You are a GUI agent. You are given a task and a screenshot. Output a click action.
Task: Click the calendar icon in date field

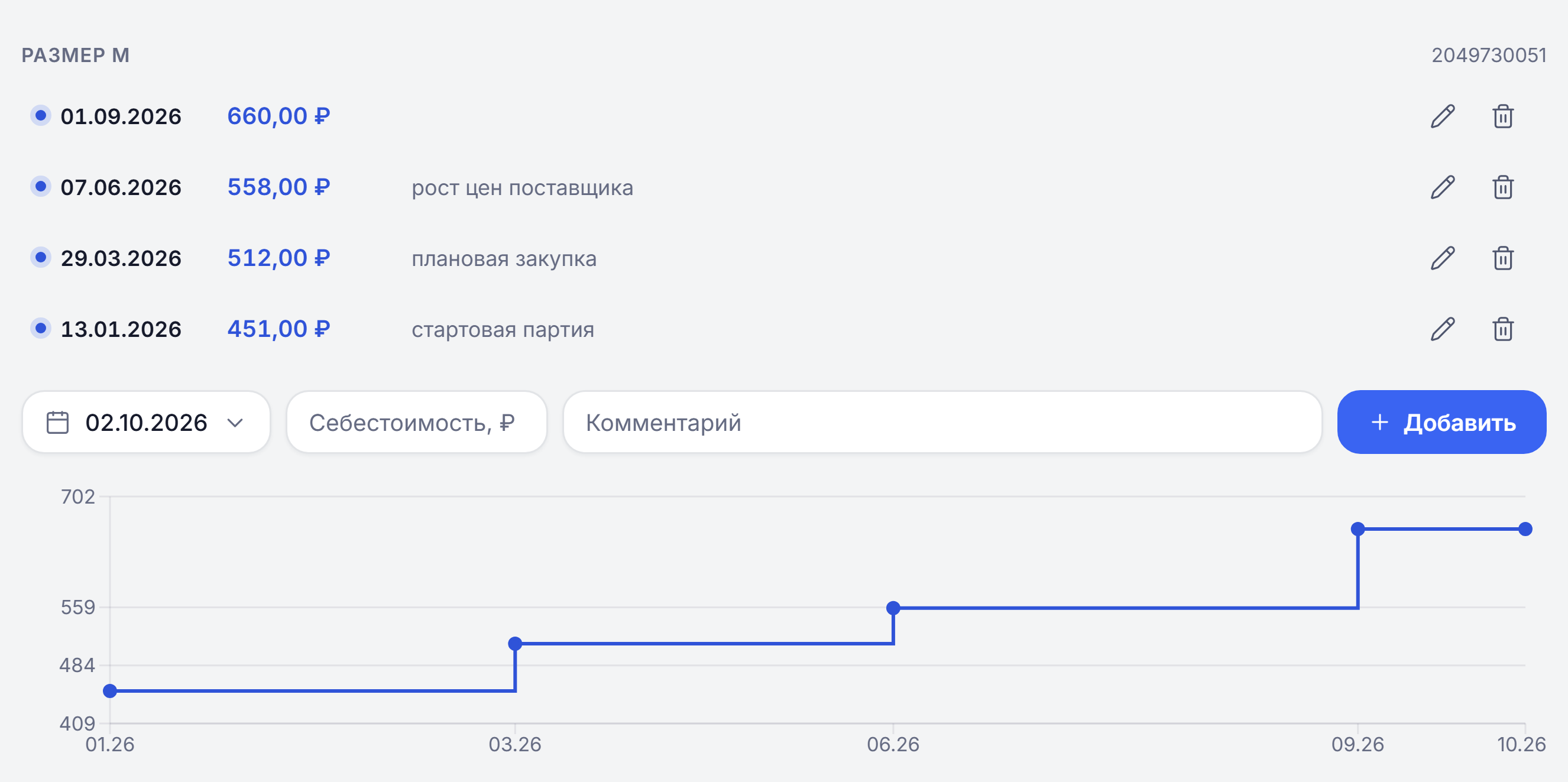(58, 423)
